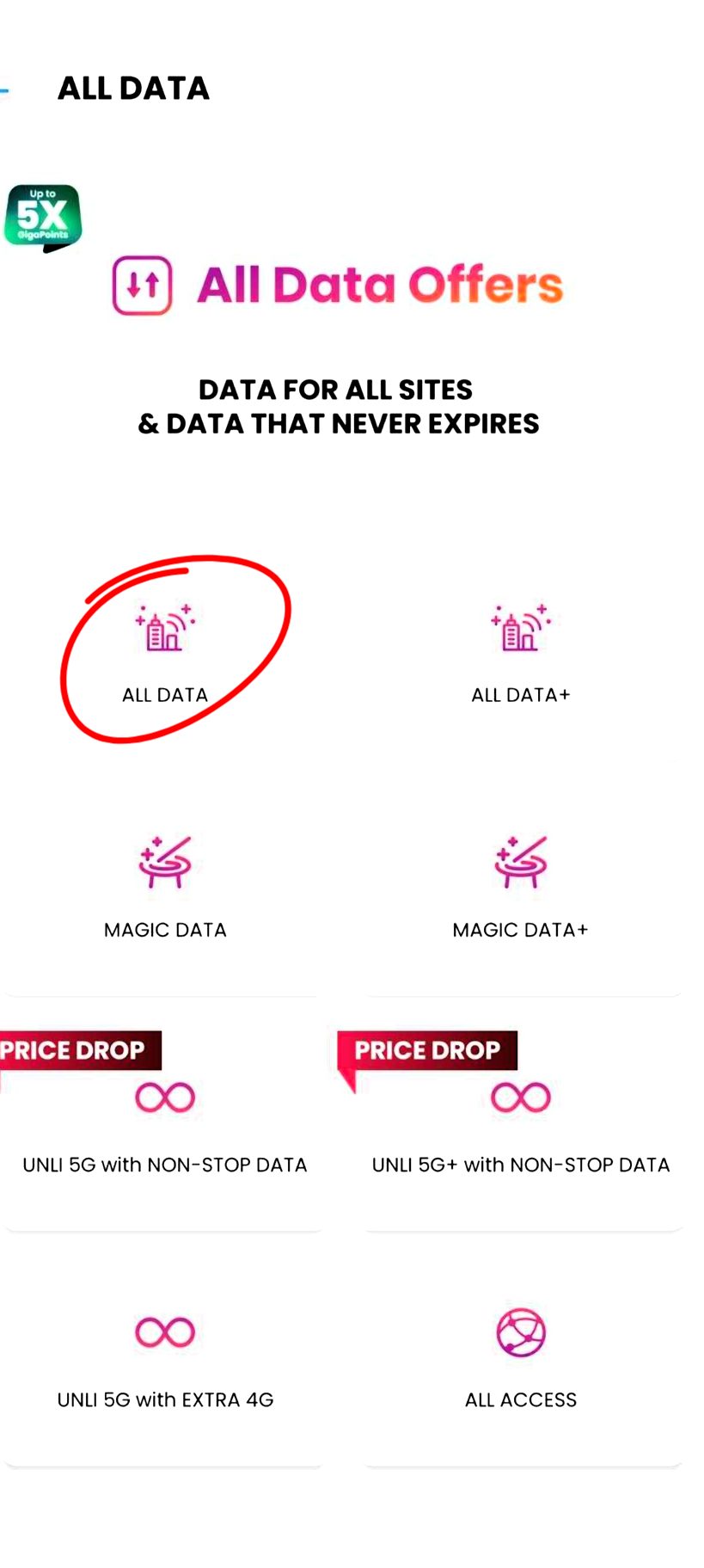Tap the ALL DATA city signal icon
This screenshot has width=704, height=1568.
click(165, 627)
